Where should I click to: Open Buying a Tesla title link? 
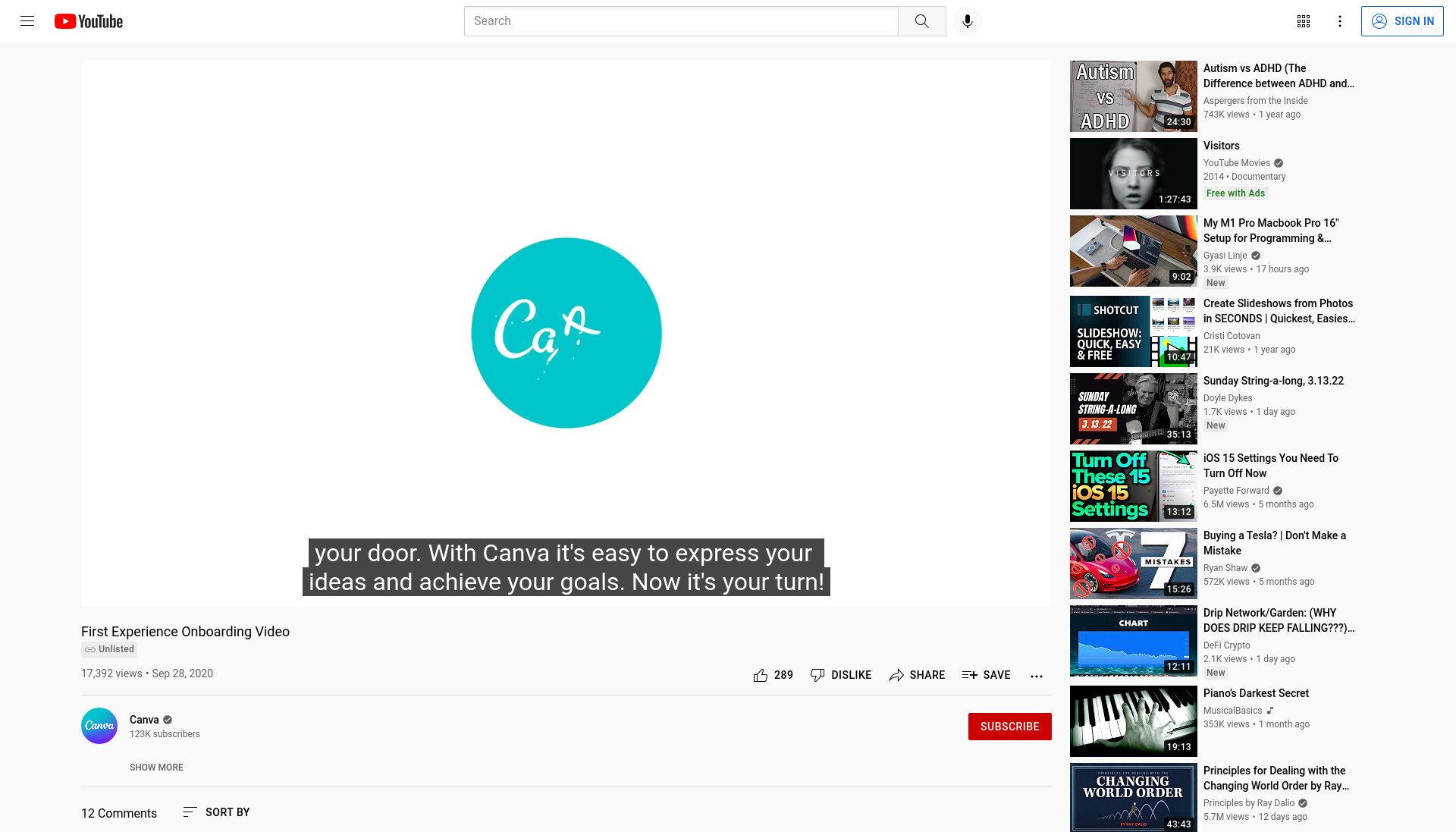[x=1275, y=543]
